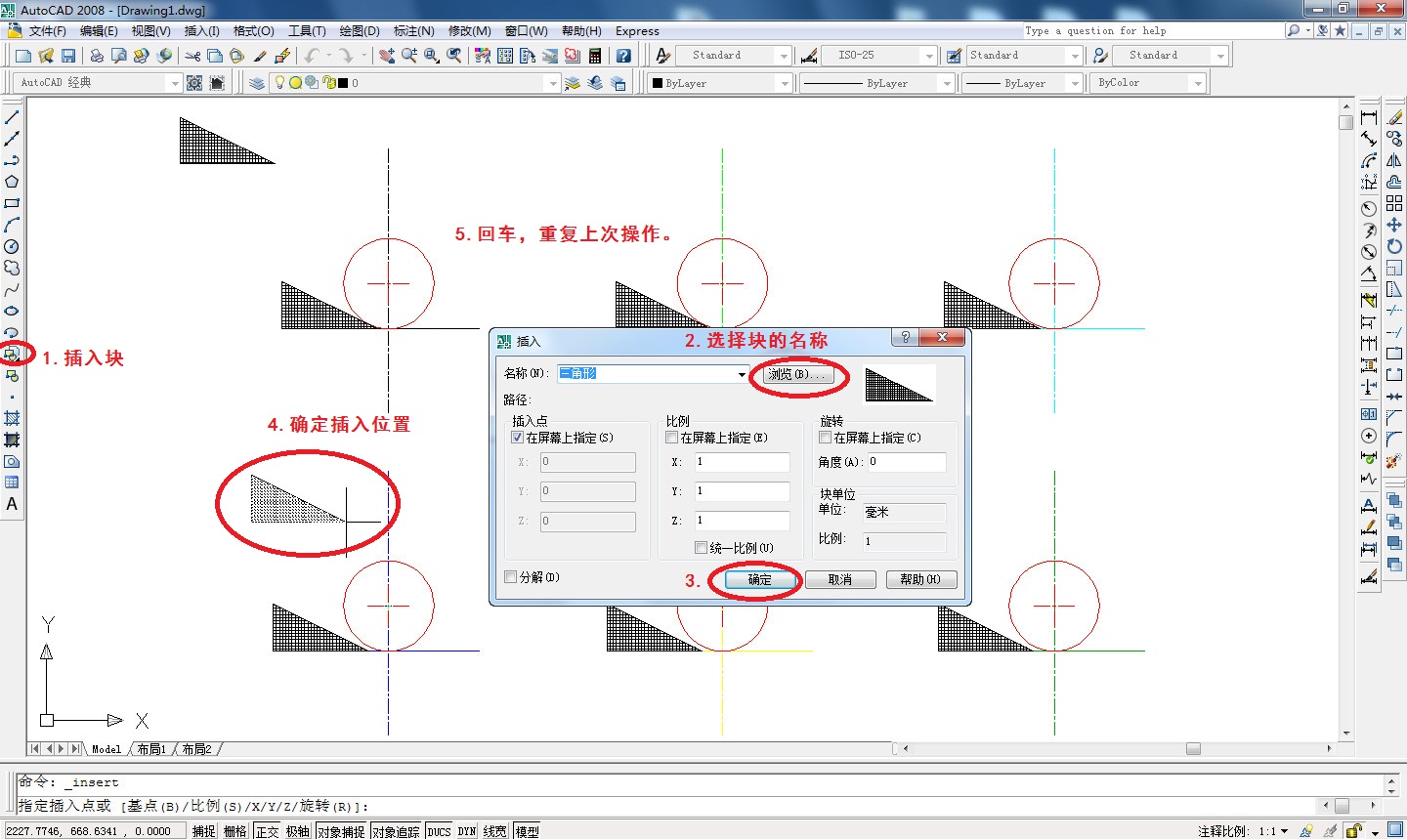
Task: Click the rotation angle (角度) input field
Action: [906, 462]
